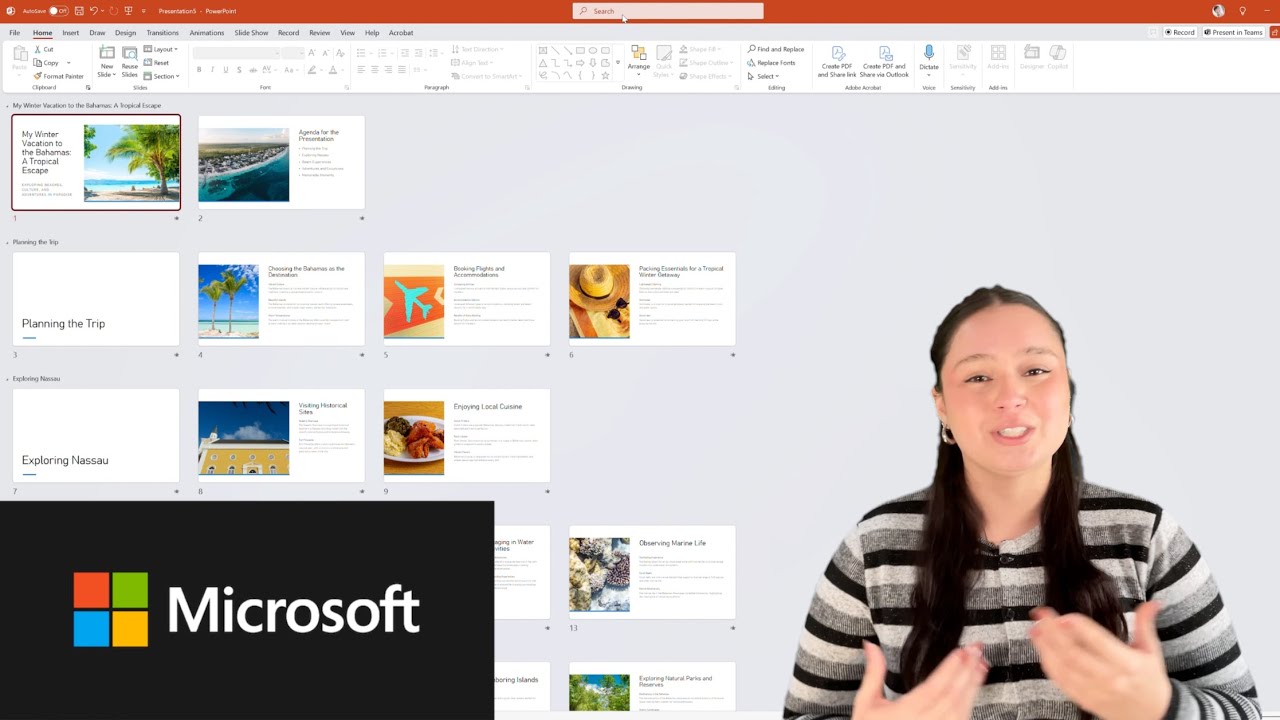Viewport: 1280px width, 720px height.
Task: Toggle the AutoSave switch
Action: point(58,11)
